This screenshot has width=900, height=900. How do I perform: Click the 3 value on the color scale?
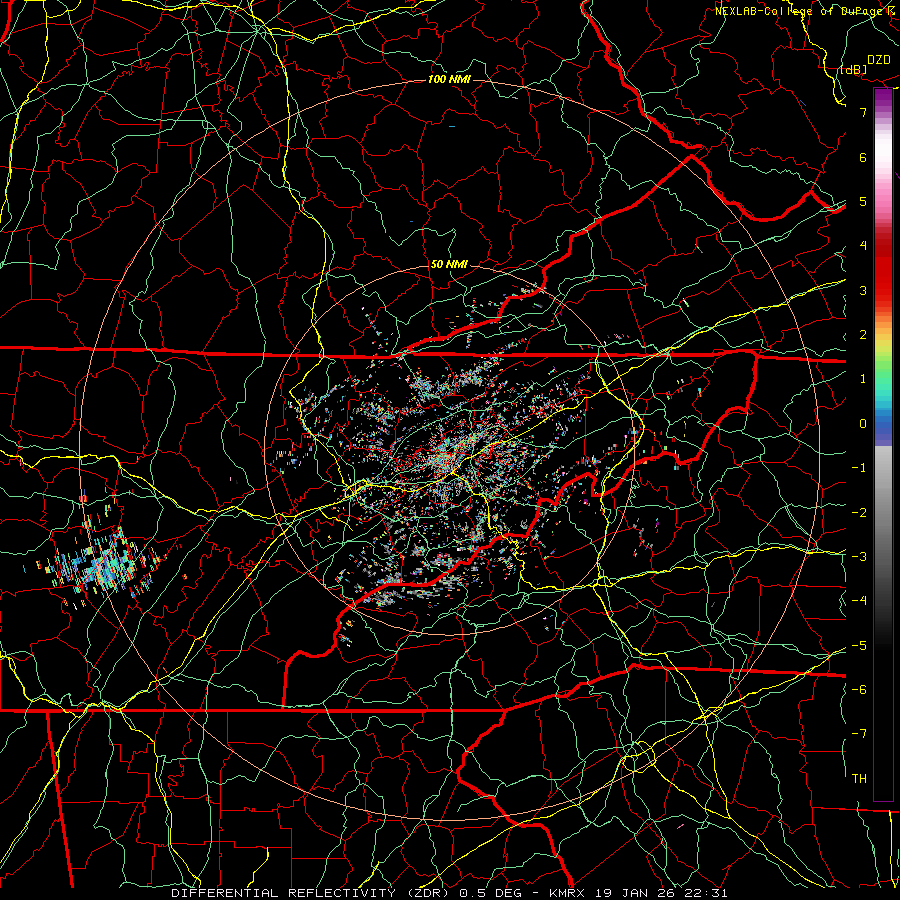[x=863, y=290]
